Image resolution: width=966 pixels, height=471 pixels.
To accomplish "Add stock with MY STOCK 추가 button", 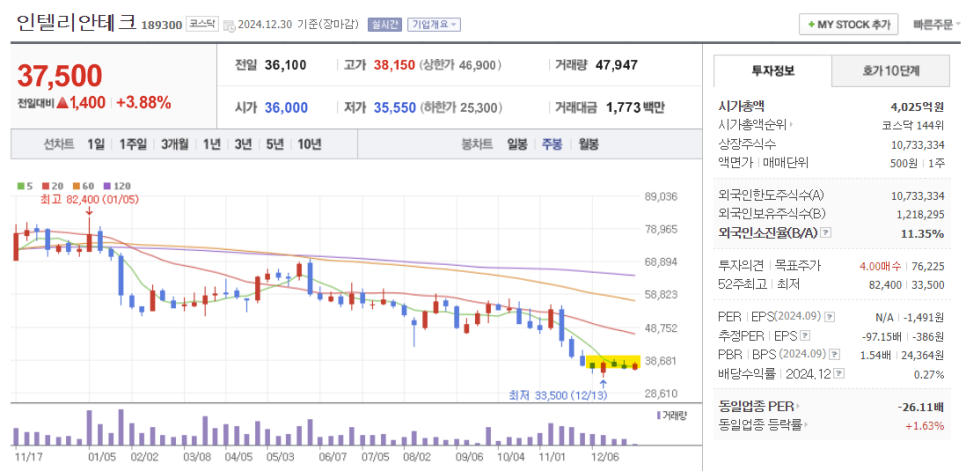I will pos(848,25).
